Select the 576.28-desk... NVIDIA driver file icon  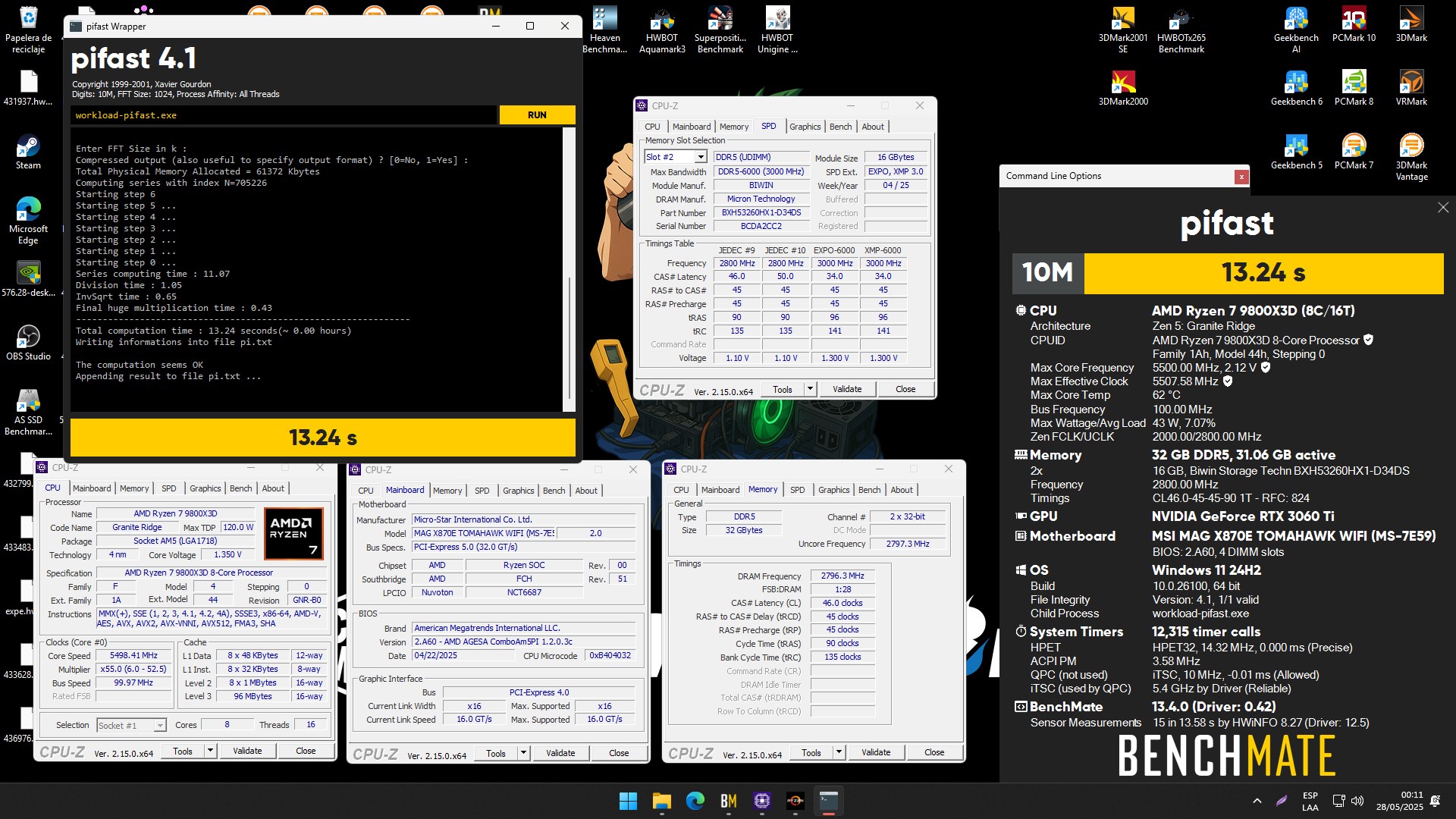pyautogui.click(x=28, y=279)
